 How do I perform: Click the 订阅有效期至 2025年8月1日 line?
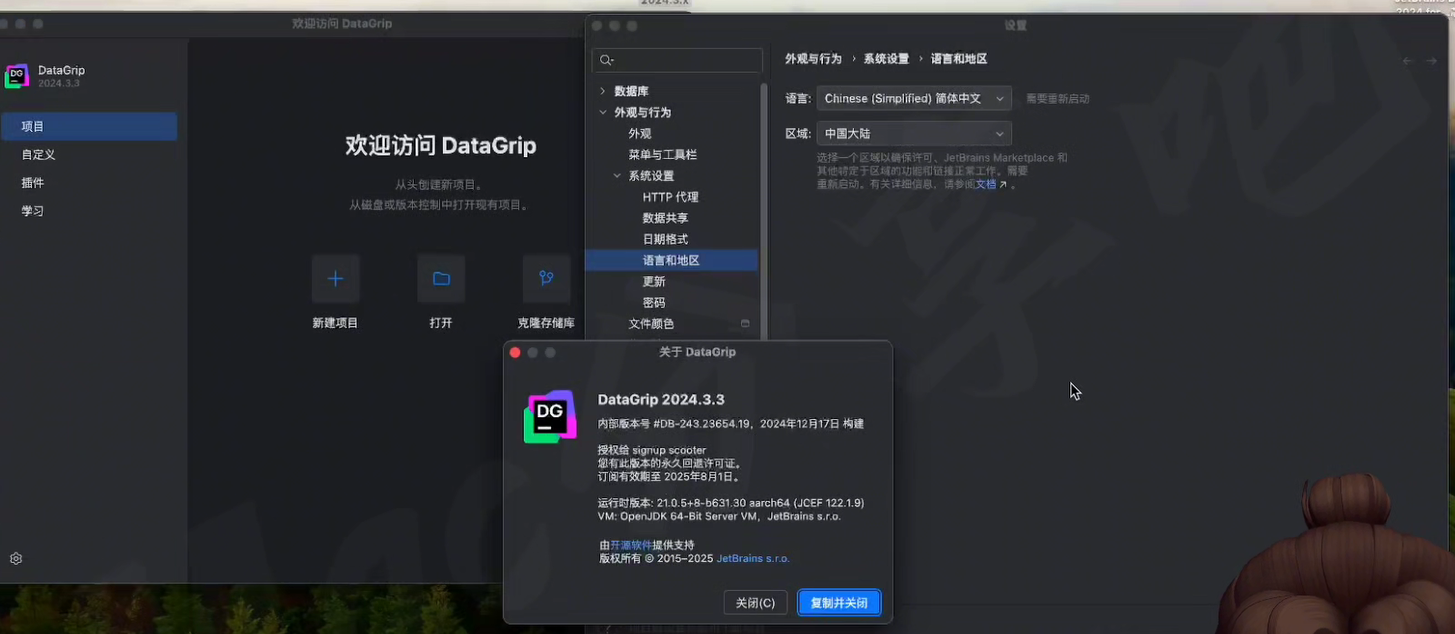pyautogui.click(x=669, y=477)
